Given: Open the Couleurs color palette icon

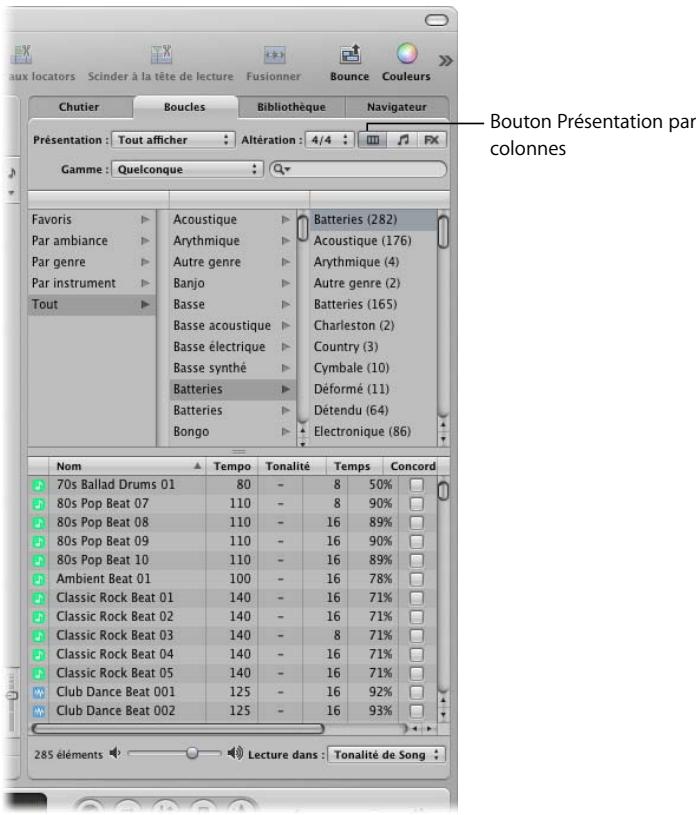Looking at the screenshot, I should click(x=406, y=54).
